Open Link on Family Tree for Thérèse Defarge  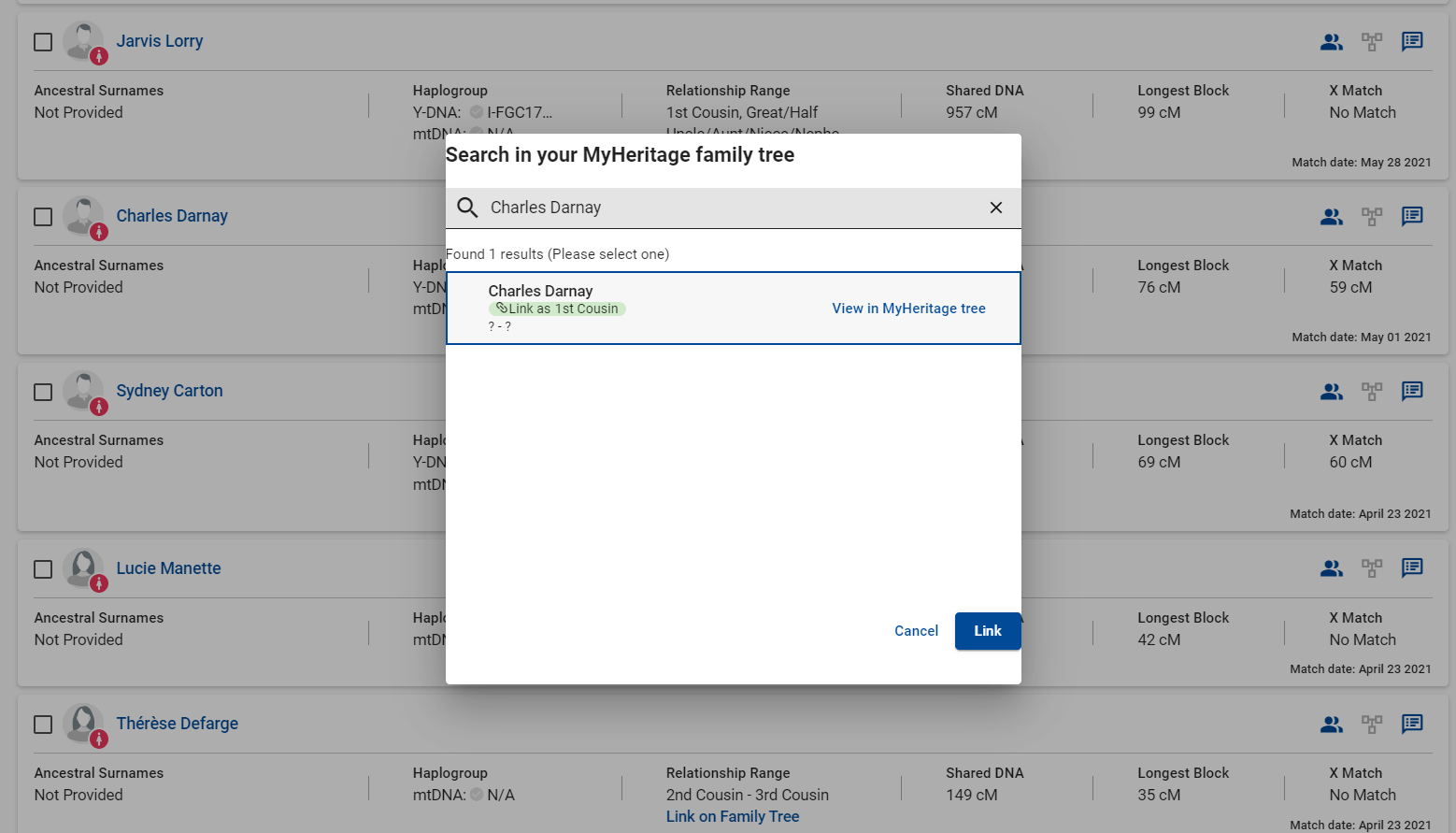pyautogui.click(x=733, y=816)
